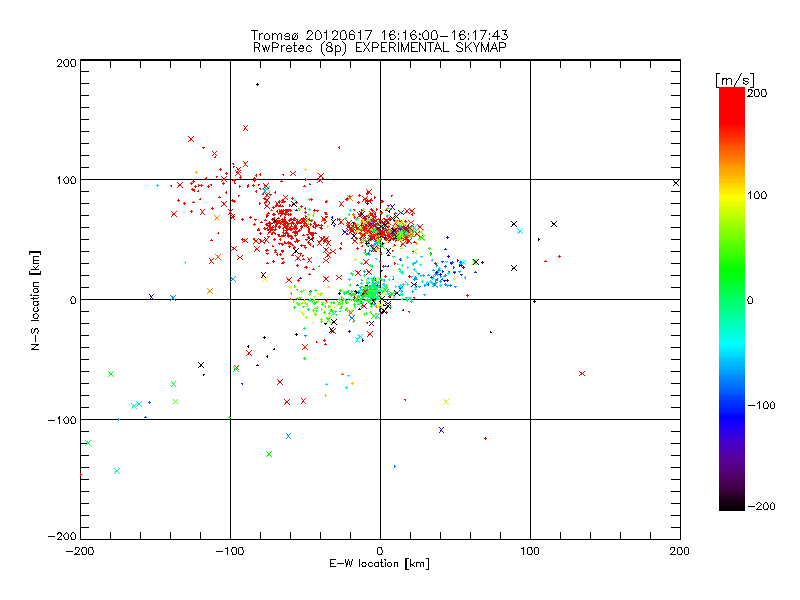This screenshot has width=800, height=600.
Task: Select the green middle of the velocity colorbar
Action: point(732,286)
